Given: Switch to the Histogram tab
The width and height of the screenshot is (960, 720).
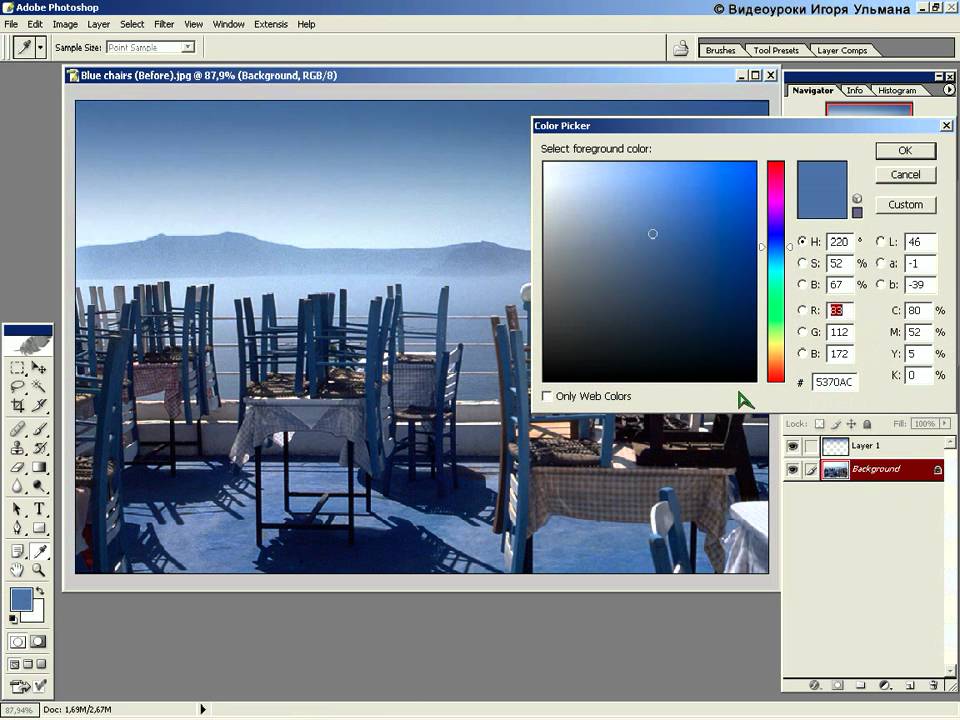Looking at the screenshot, I should (x=897, y=91).
